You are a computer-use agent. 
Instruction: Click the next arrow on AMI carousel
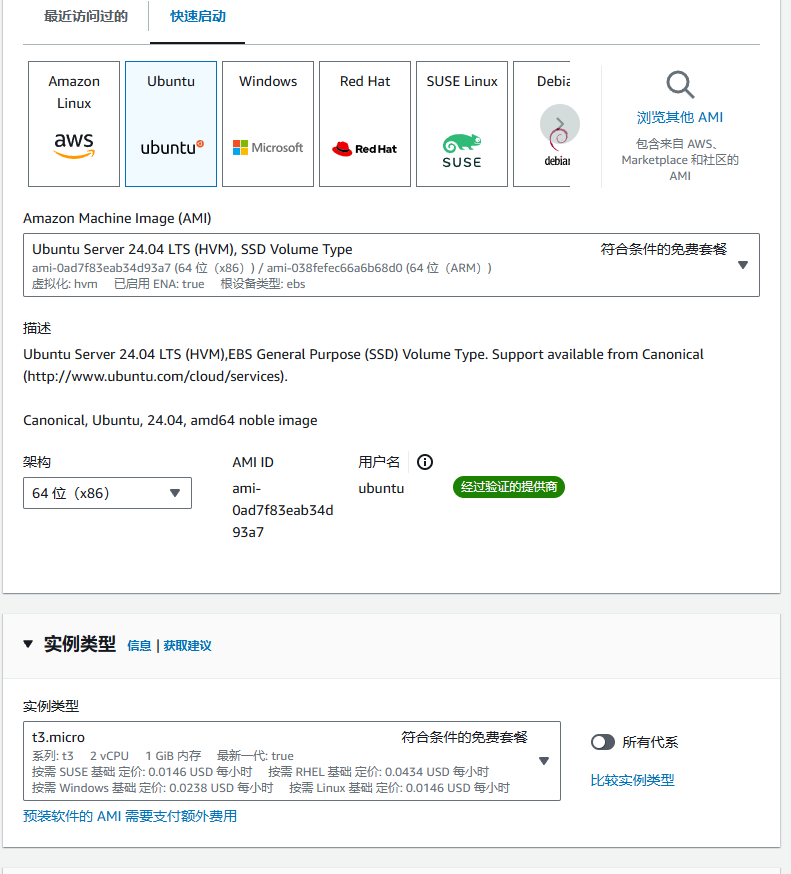pyautogui.click(x=560, y=124)
